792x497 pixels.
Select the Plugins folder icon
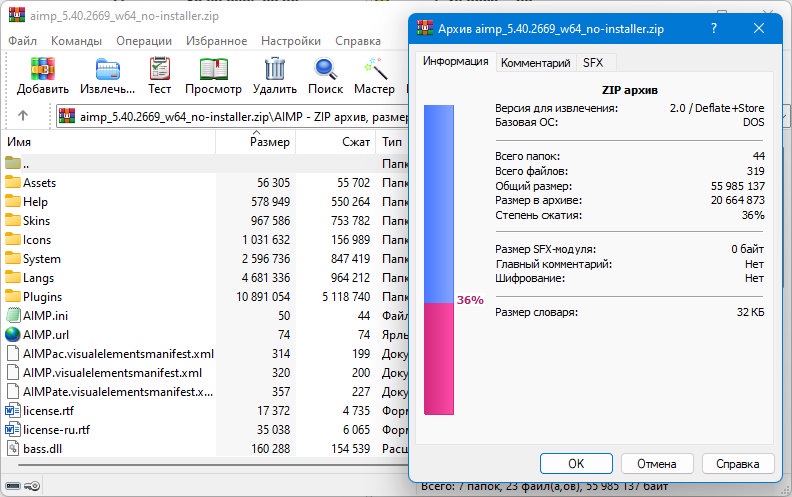[13, 296]
